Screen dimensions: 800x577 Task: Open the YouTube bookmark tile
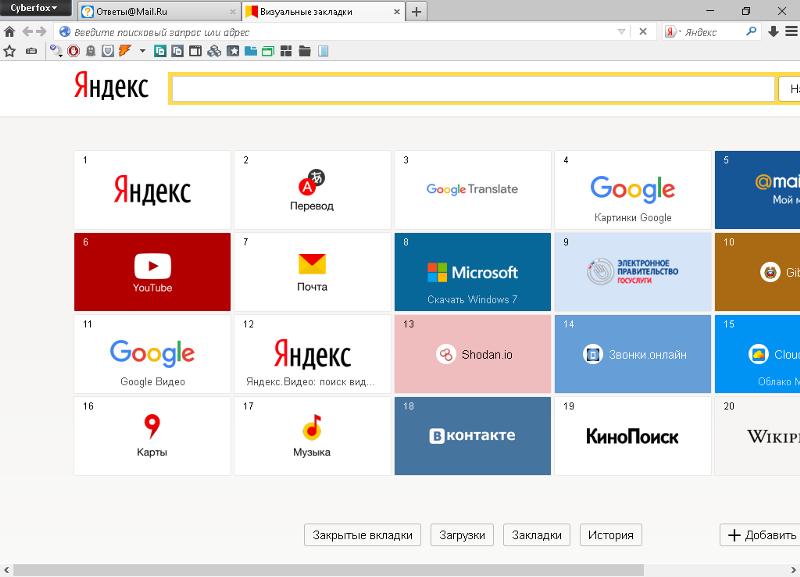[152, 272]
